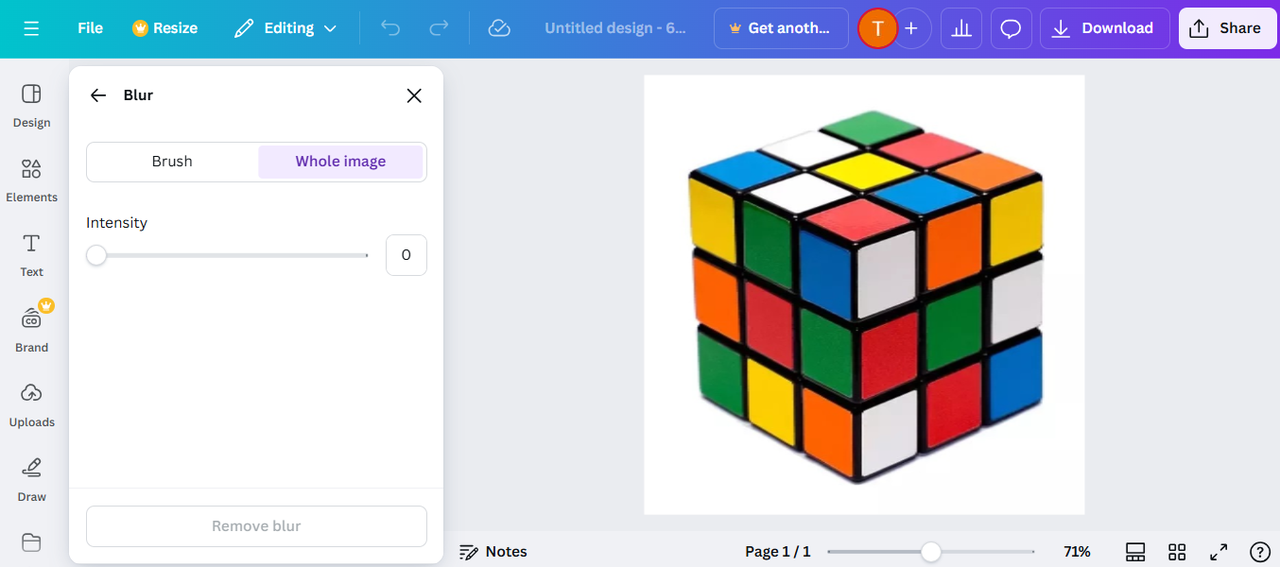Open the Uploads sidebar panel
This screenshot has width=1280, height=567.
31,404
